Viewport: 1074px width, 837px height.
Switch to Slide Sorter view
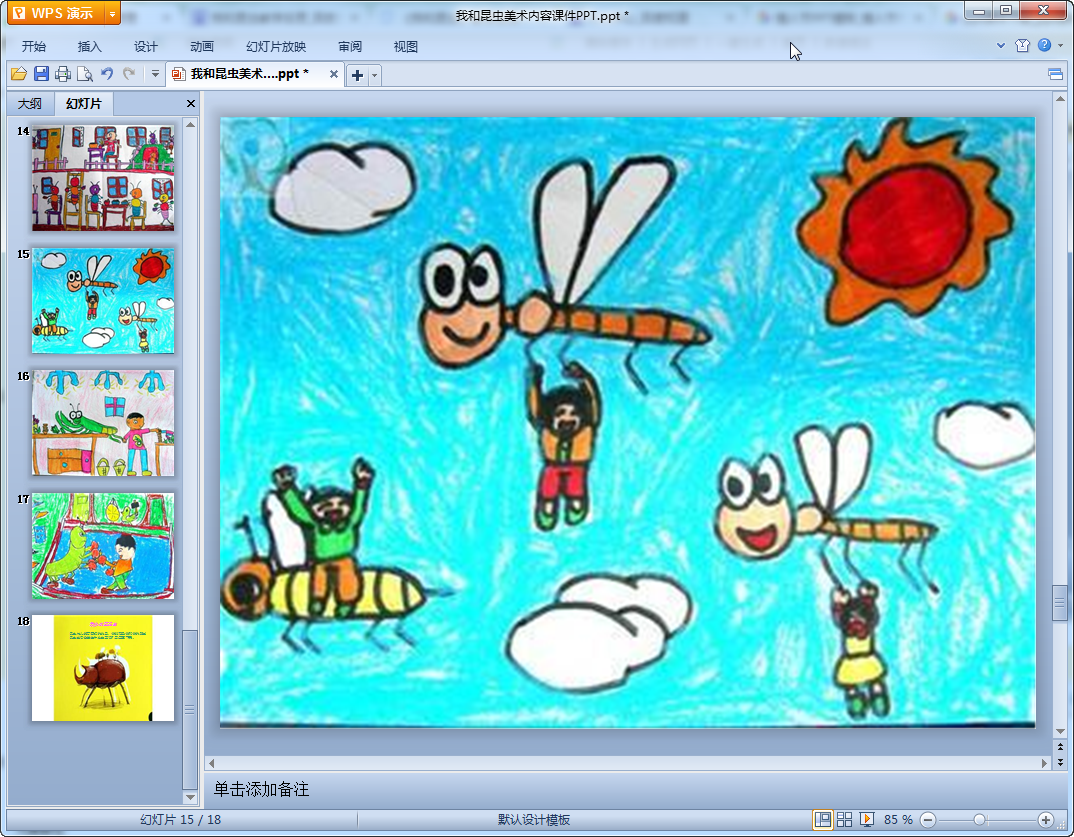pyautogui.click(x=845, y=820)
